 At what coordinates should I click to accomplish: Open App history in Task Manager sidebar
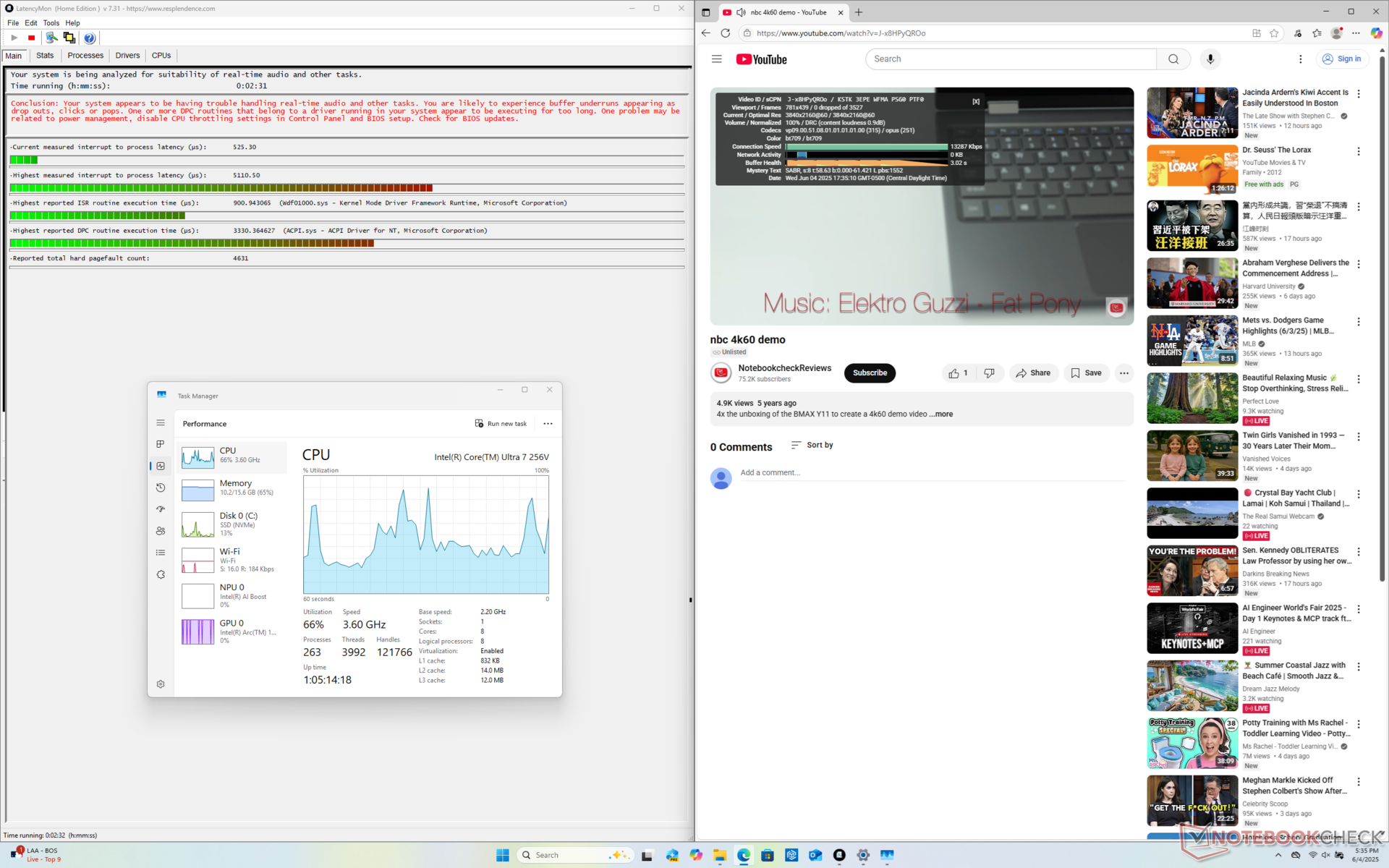click(x=161, y=488)
